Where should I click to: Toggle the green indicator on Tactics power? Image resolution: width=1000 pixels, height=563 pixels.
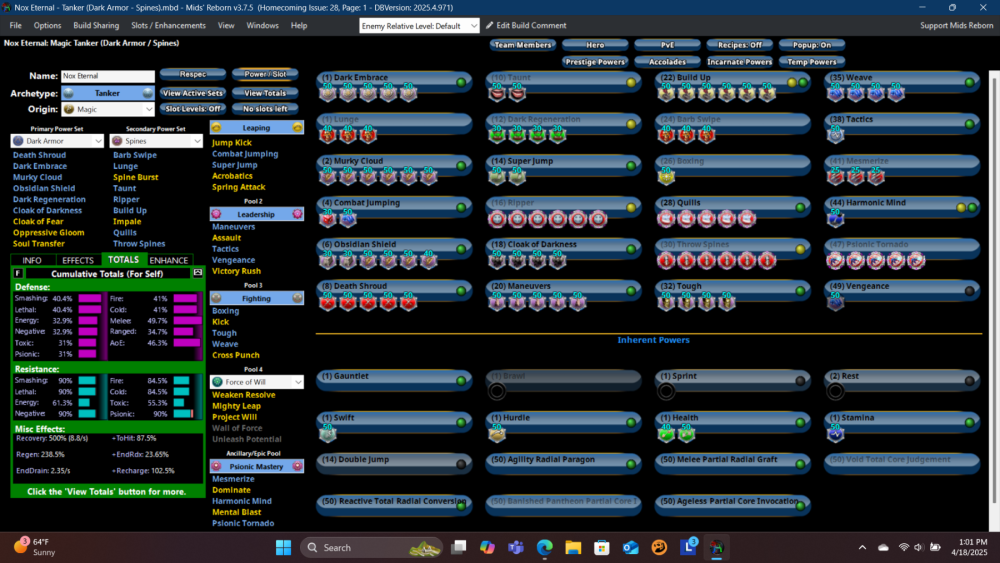coord(969,120)
